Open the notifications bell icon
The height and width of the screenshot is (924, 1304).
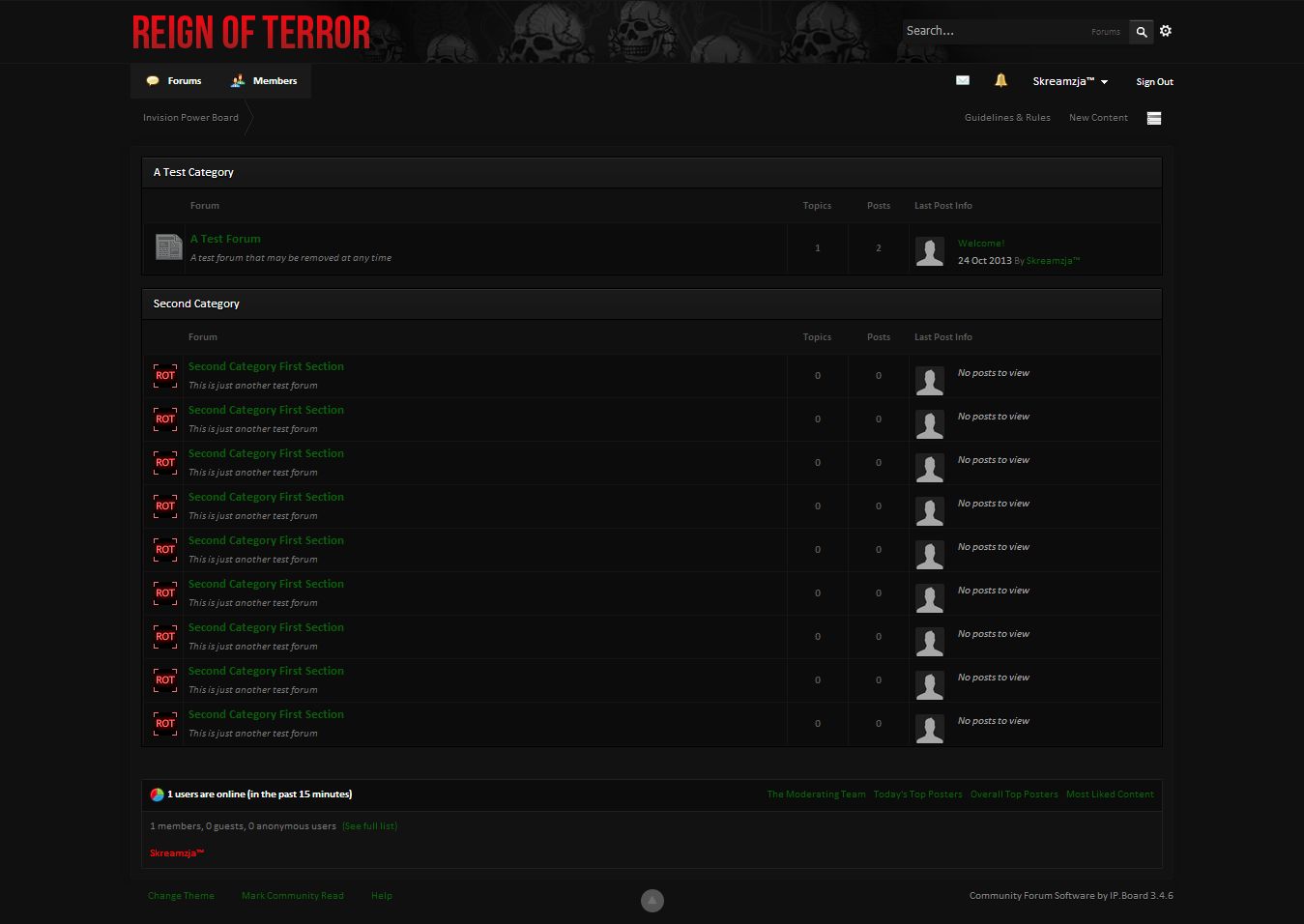coord(1000,80)
